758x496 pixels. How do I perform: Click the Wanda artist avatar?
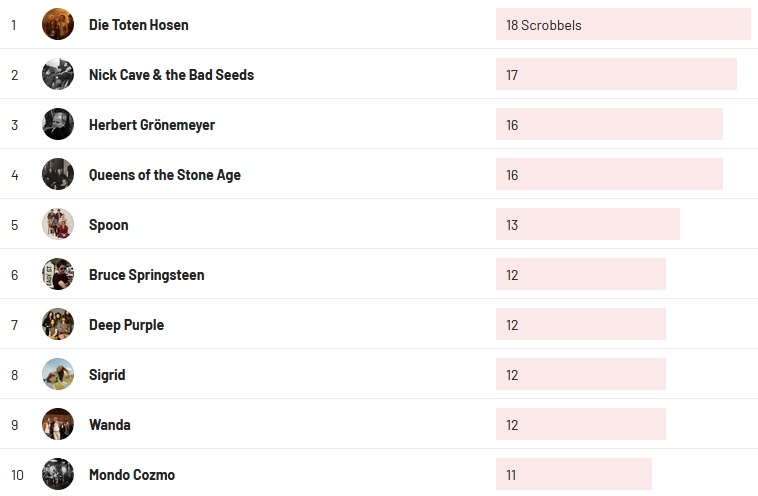point(58,424)
